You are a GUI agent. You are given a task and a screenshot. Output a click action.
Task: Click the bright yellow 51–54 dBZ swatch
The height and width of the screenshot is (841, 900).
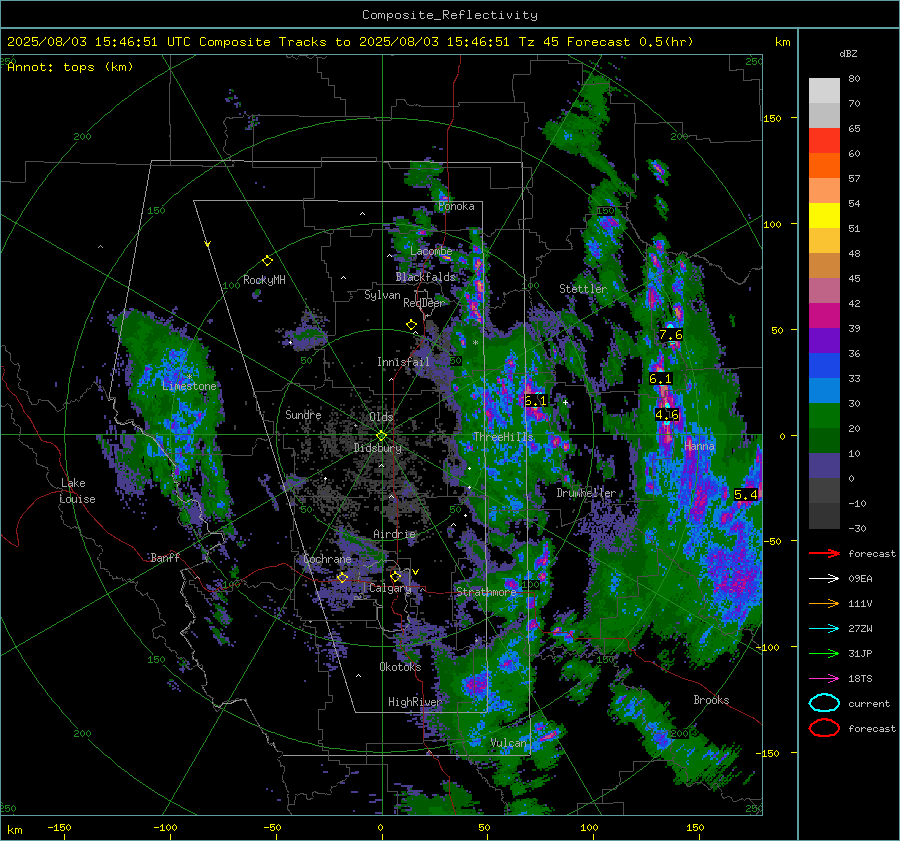click(824, 216)
